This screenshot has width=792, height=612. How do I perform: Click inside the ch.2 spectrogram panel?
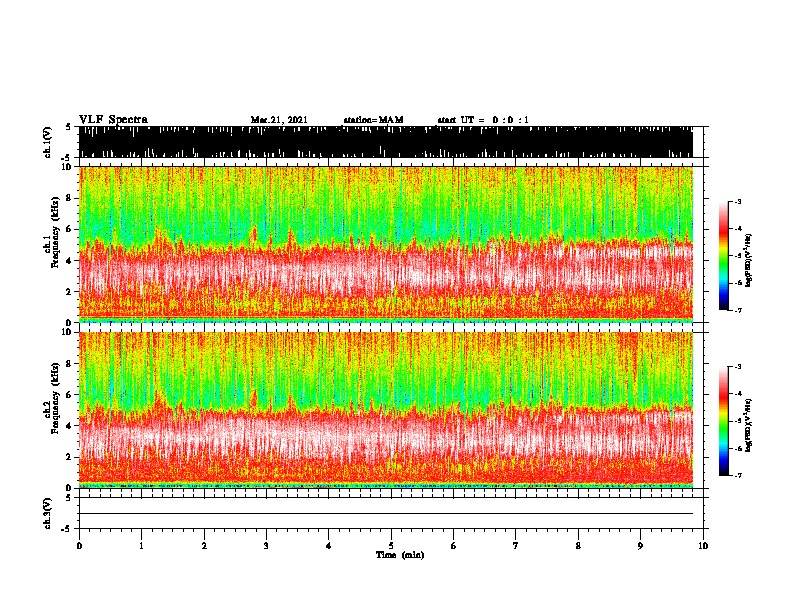tap(386, 410)
